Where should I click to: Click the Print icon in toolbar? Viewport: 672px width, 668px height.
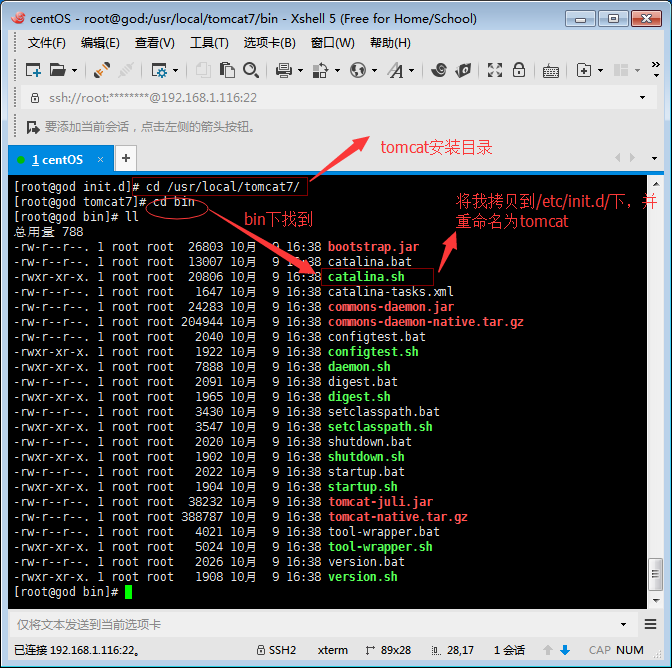tap(284, 70)
